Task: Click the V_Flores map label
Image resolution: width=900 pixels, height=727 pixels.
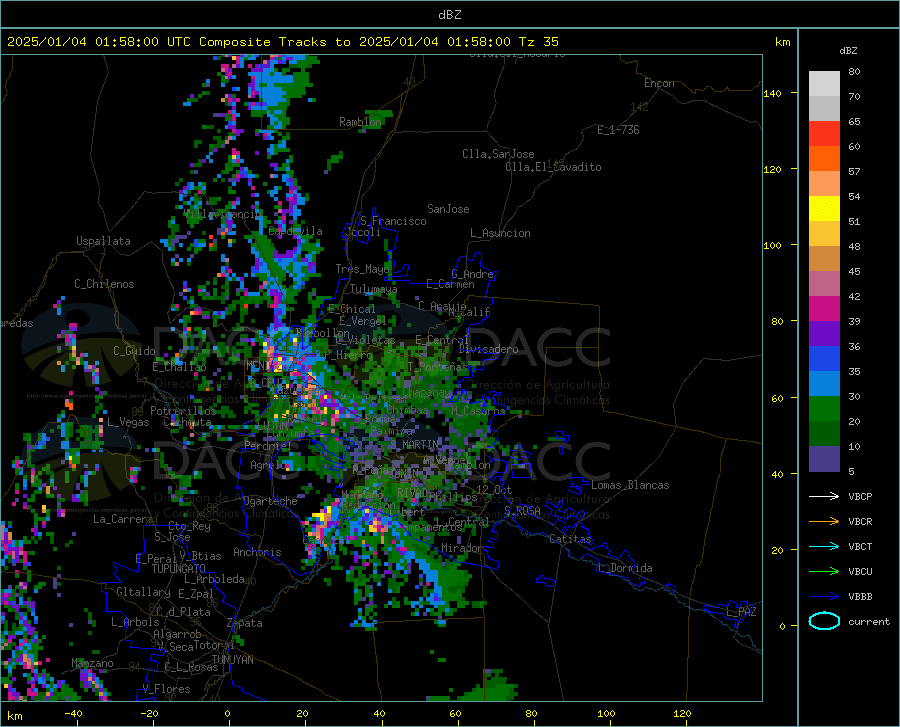Action: [166, 689]
